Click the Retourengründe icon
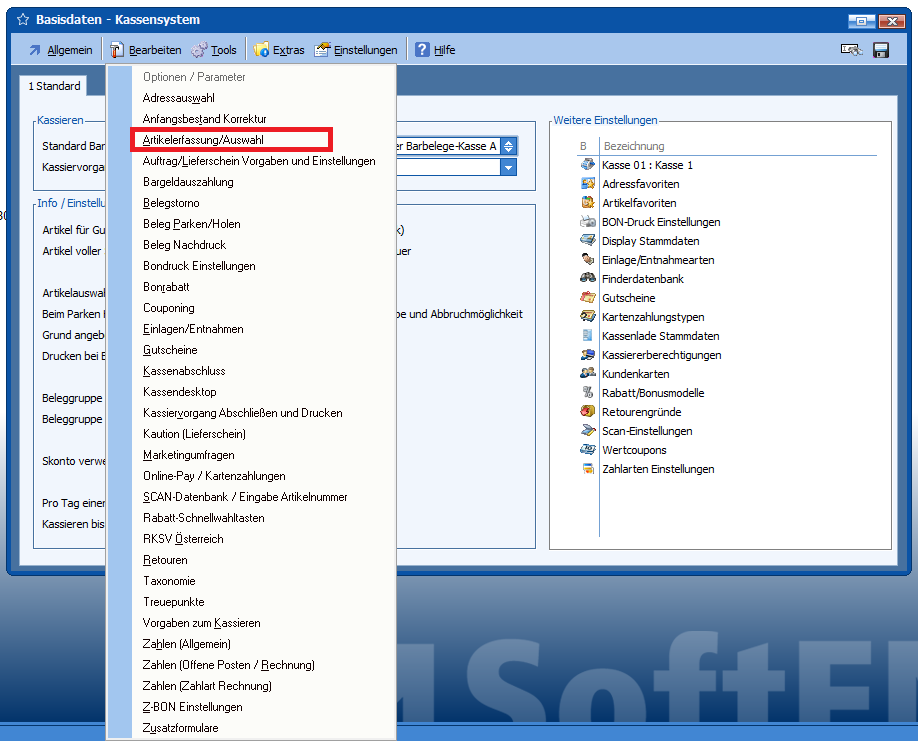The image size is (918, 741). (588, 412)
